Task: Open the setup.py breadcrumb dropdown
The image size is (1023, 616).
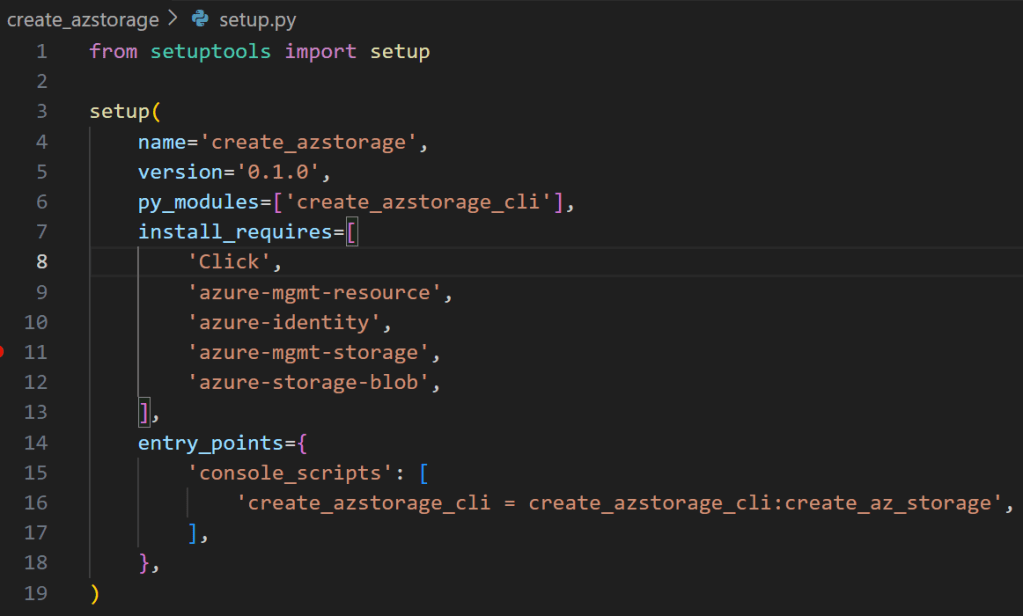Action: click(x=257, y=19)
